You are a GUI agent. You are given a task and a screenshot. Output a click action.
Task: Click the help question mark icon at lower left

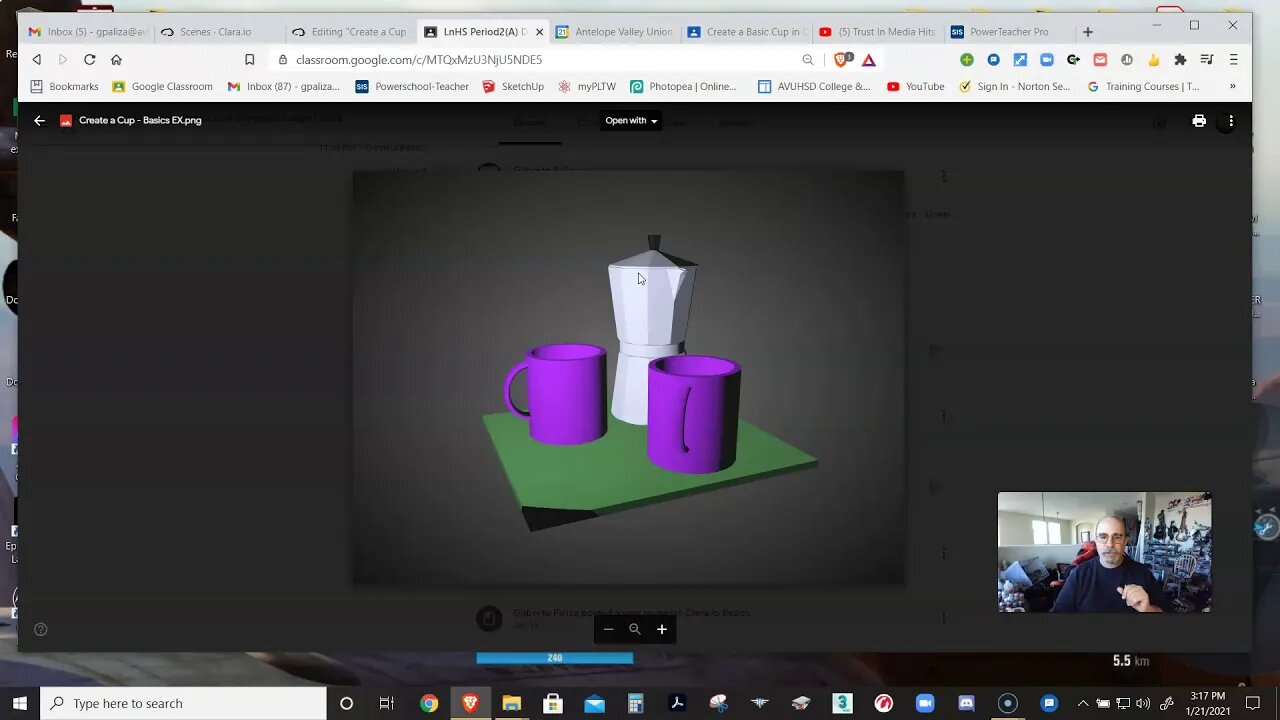point(41,629)
